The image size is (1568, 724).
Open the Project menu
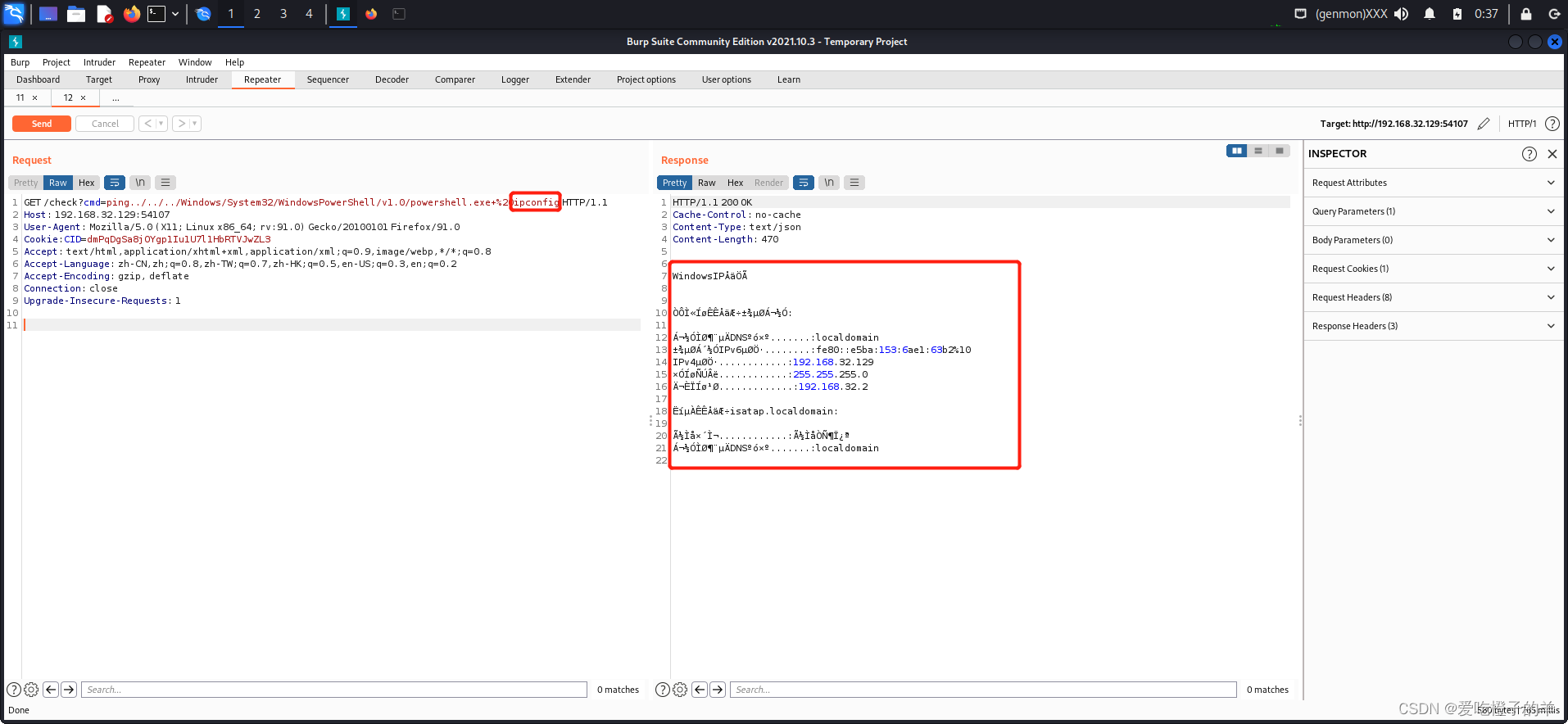(x=57, y=62)
